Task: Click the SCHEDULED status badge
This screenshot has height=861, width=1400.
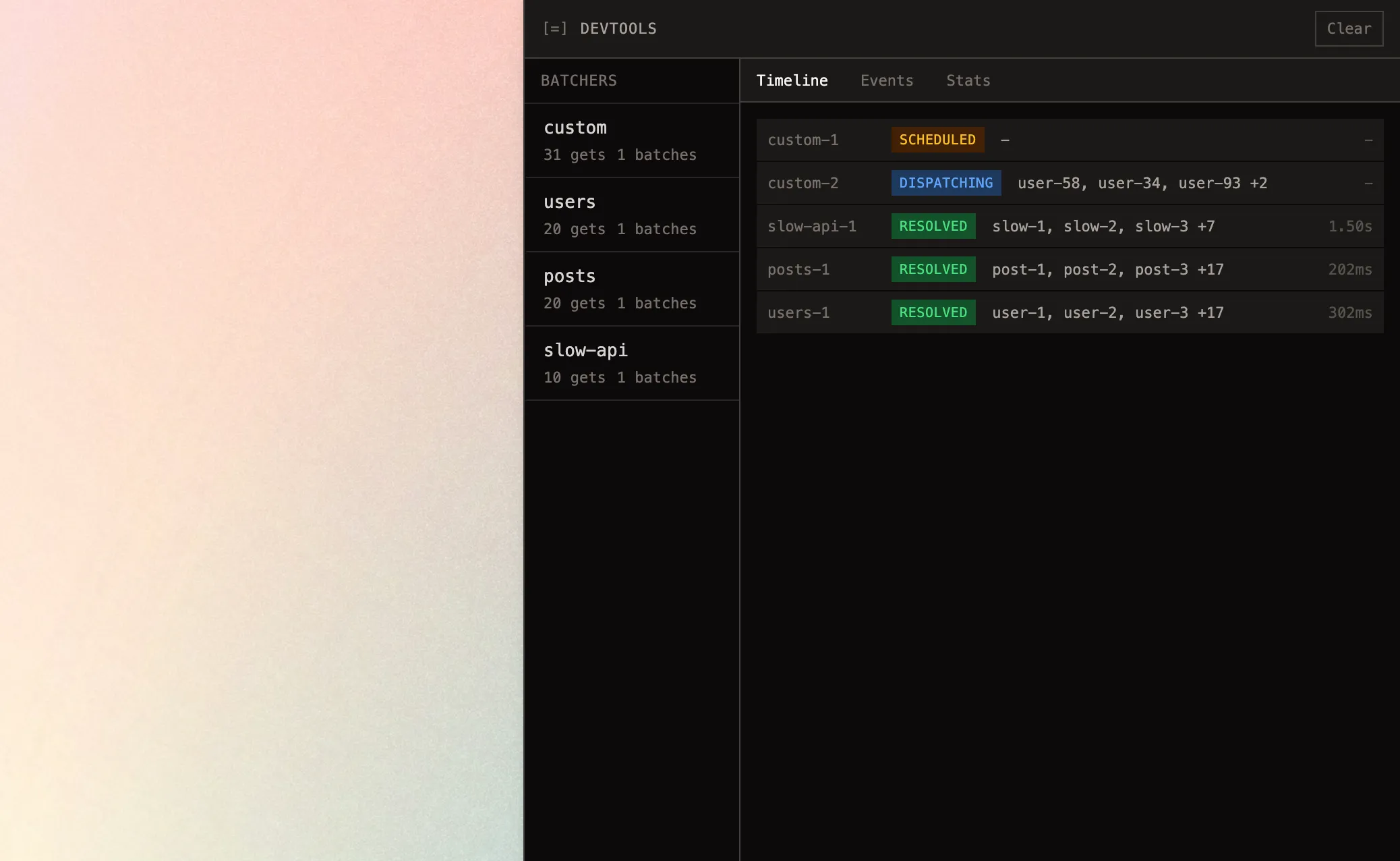Action: pos(937,140)
